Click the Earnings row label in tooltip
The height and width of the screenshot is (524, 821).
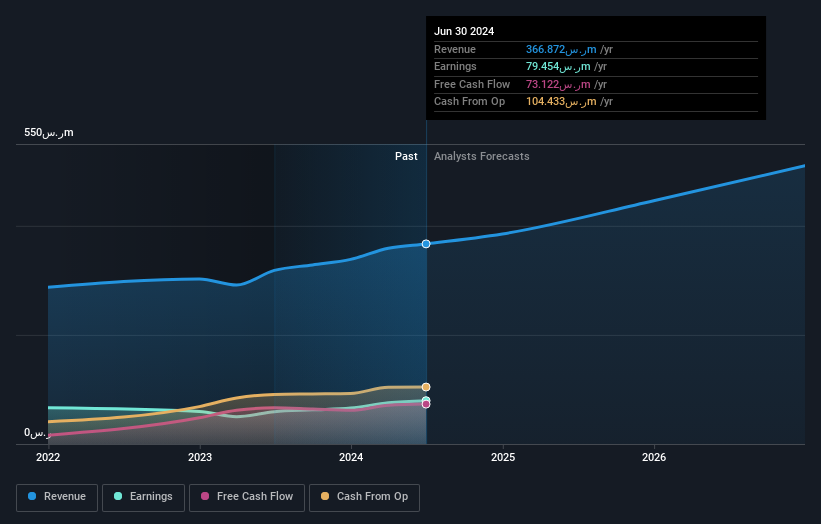point(455,67)
